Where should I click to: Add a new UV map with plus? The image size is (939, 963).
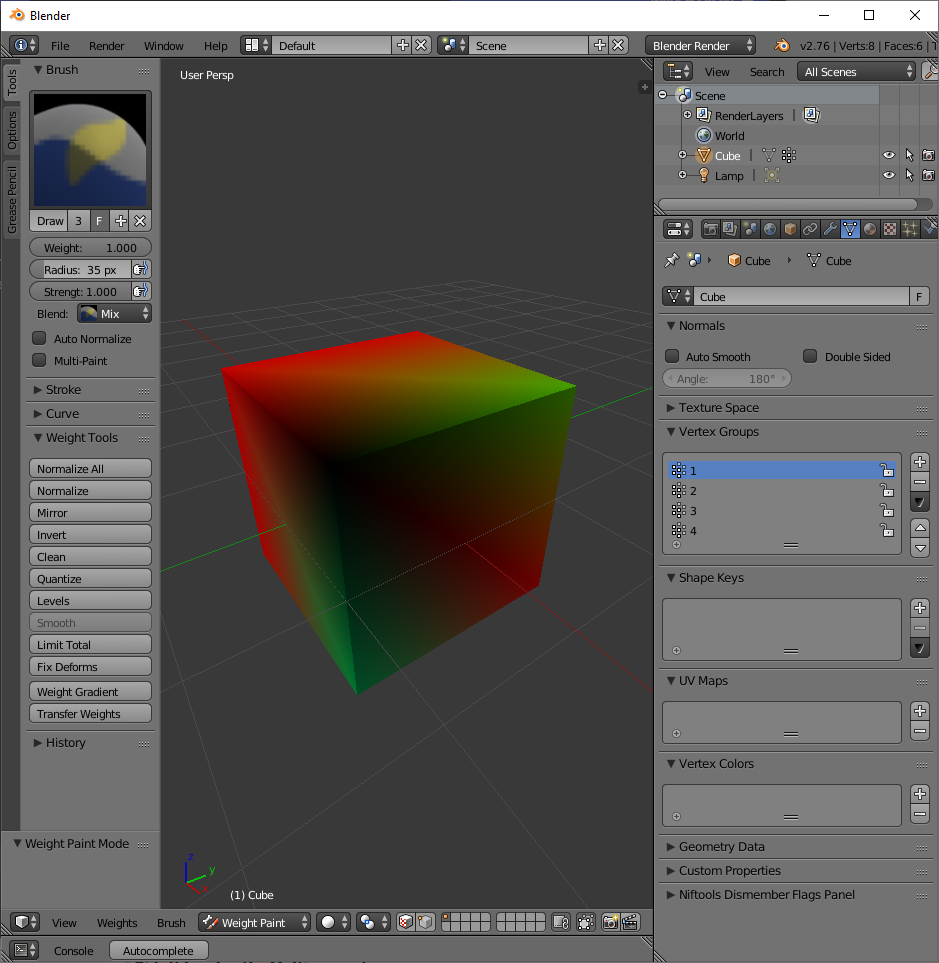coord(919,711)
